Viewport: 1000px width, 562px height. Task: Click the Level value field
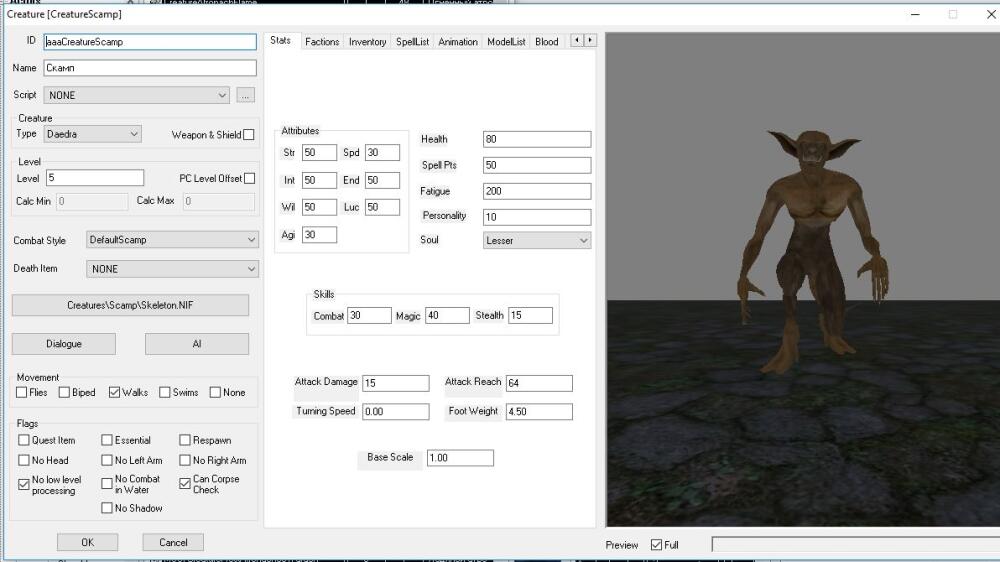95,178
